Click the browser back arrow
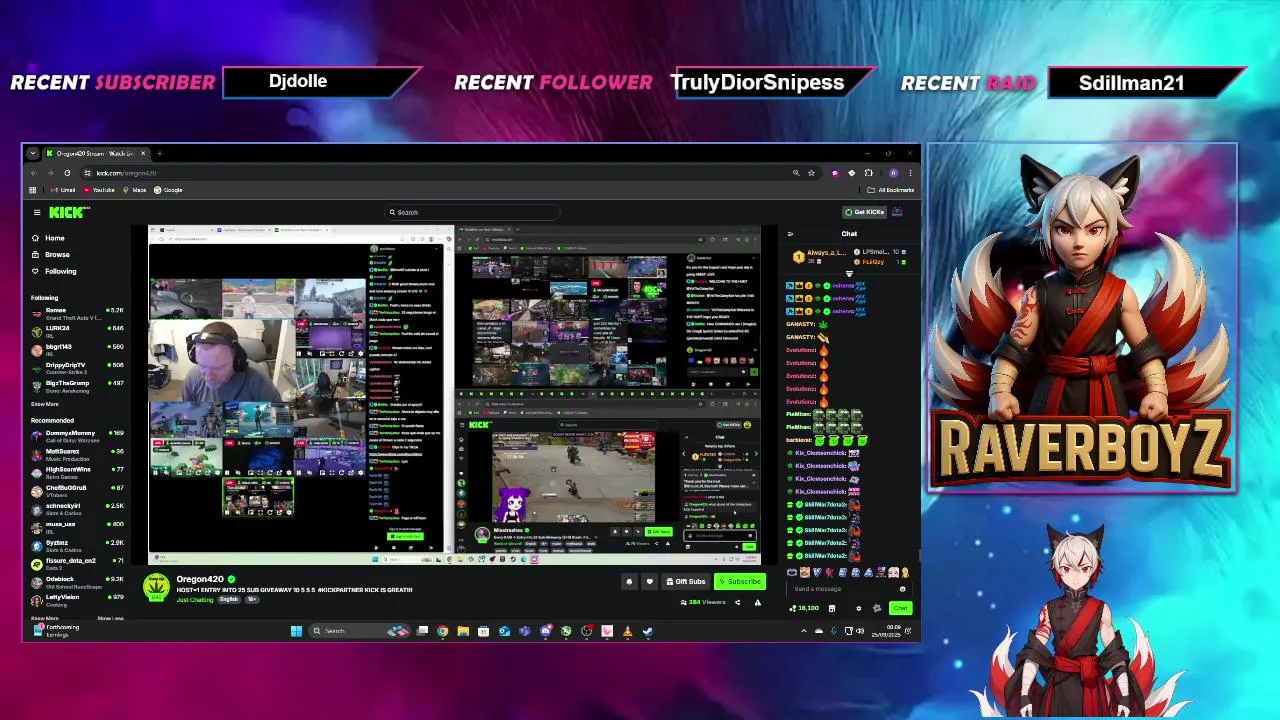This screenshot has height=720, width=1280. pyautogui.click(x=33, y=173)
